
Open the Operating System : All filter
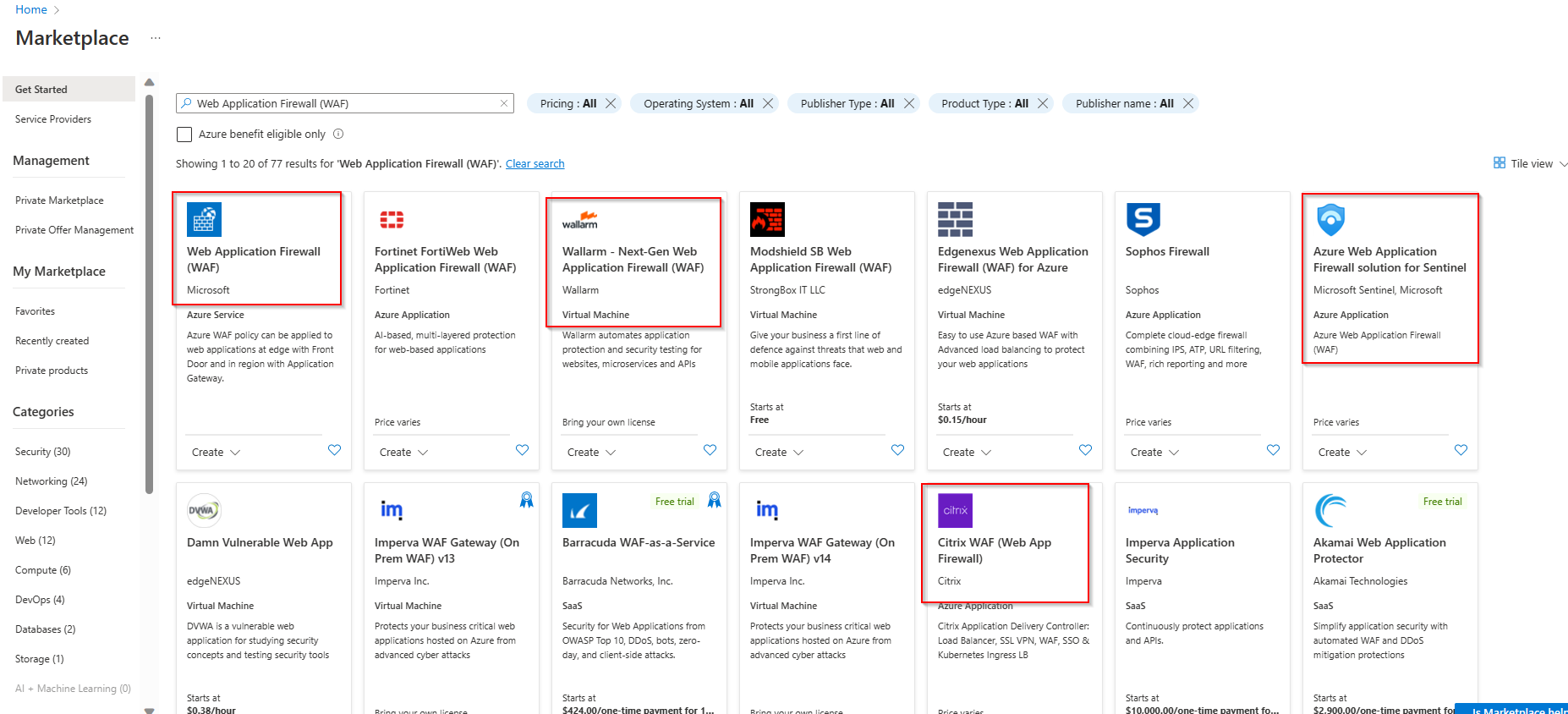(x=698, y=103)
